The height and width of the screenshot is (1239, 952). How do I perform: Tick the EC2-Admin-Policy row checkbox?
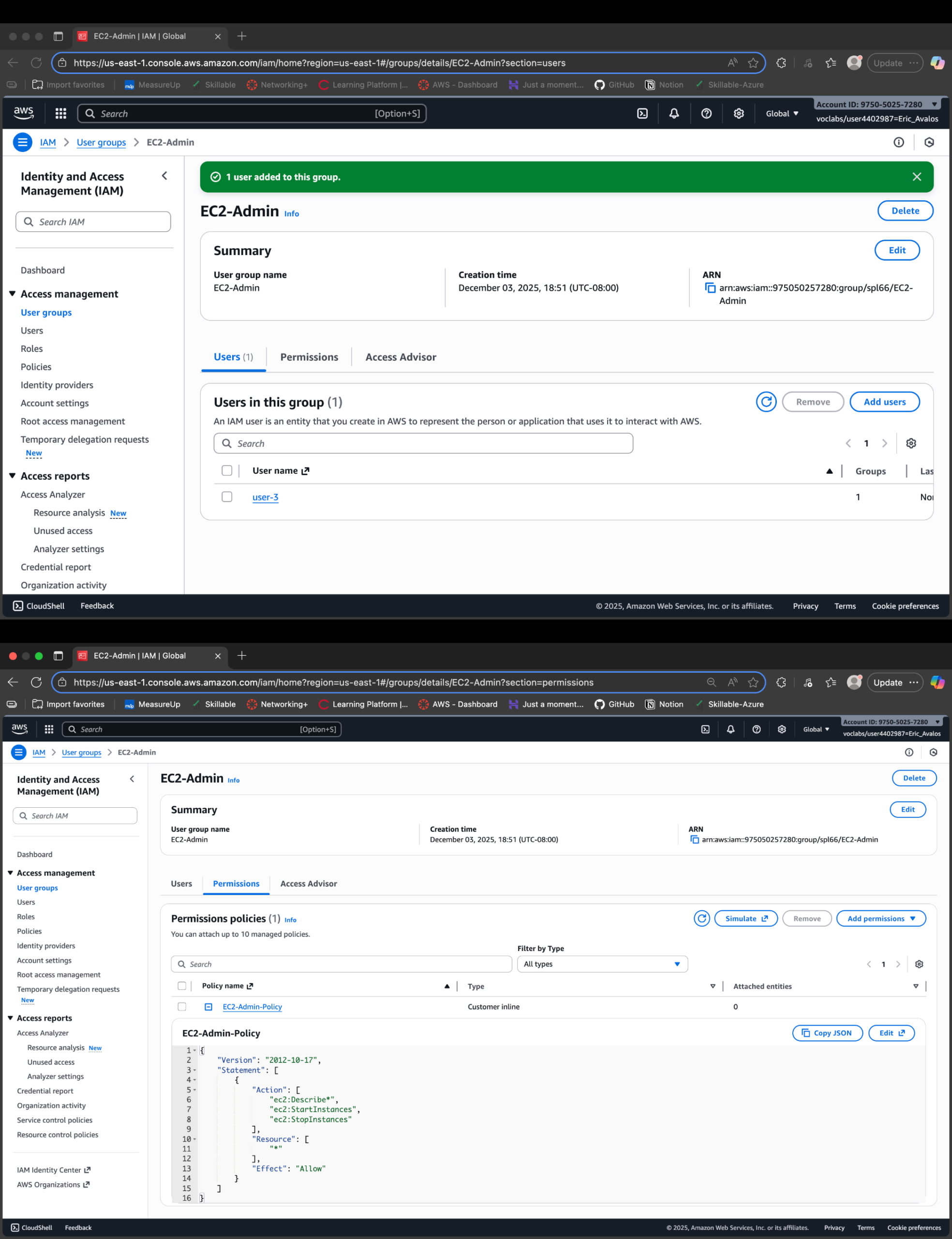point(182,1007)
